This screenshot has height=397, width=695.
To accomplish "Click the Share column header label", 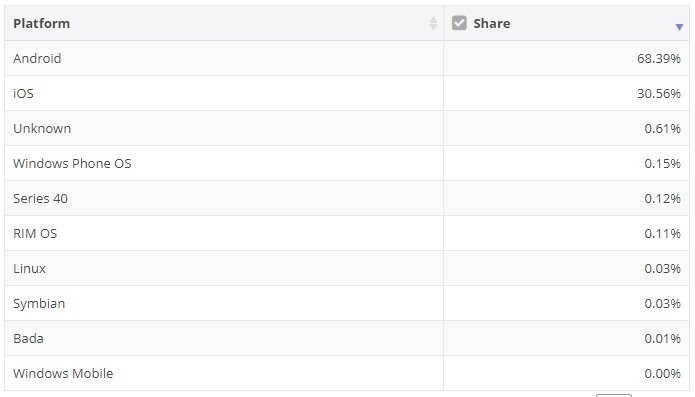I will coord(492,23).
